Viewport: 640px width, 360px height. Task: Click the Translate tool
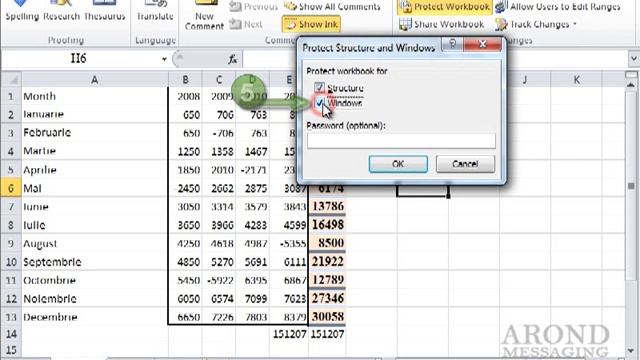pos(155,11)
